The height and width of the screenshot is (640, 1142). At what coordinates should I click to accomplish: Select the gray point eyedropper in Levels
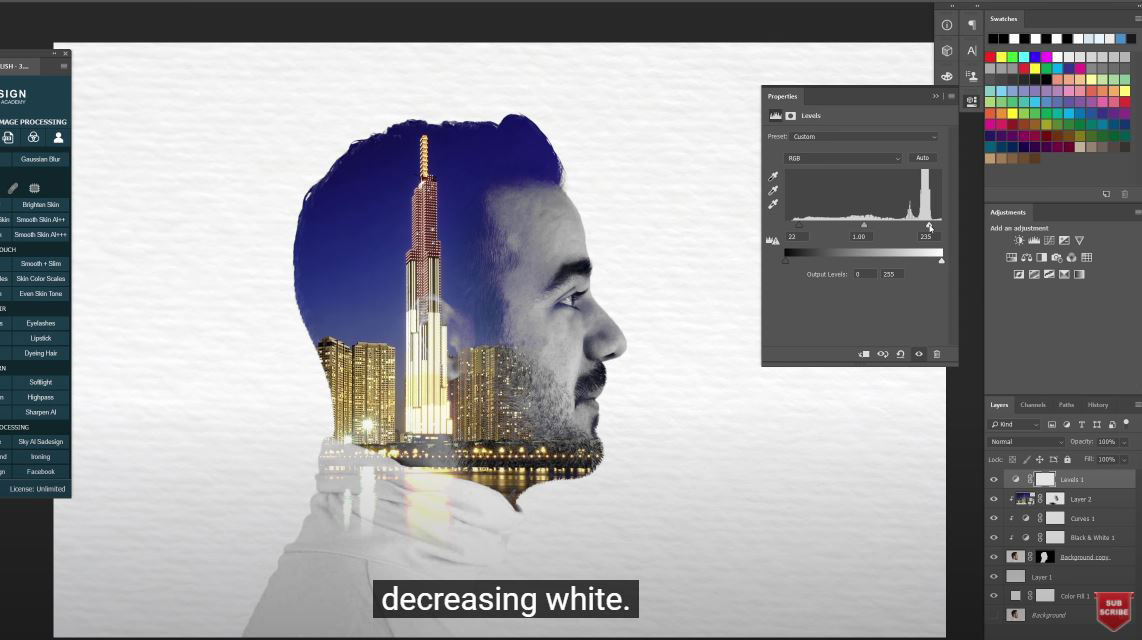pos(773,190)
